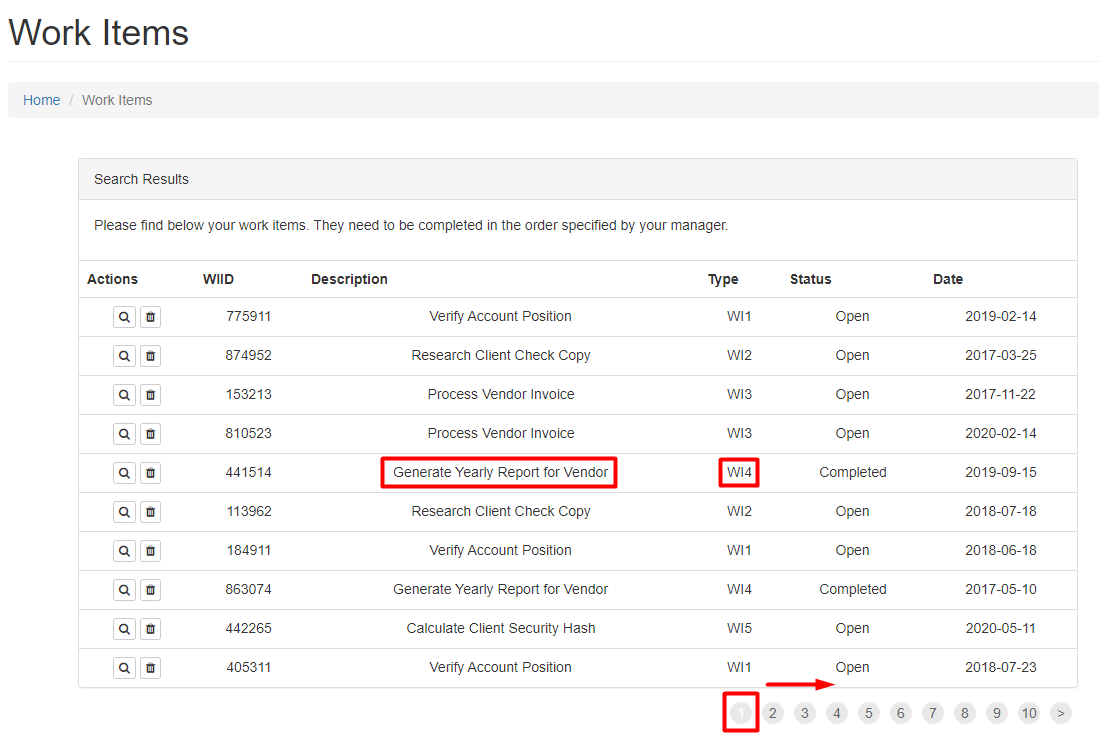View work item 863074
The height and width of the screenshot is (750, 1099).
pyautogui.click(x=124, y=590)
